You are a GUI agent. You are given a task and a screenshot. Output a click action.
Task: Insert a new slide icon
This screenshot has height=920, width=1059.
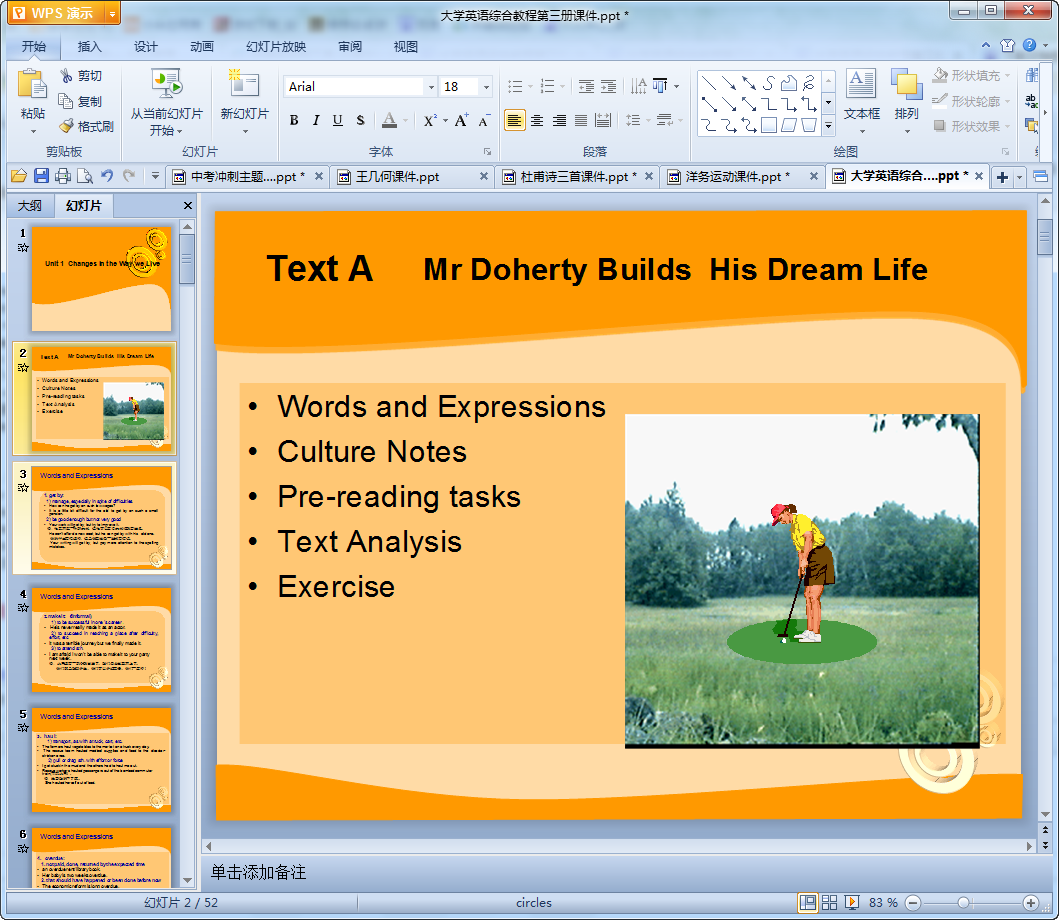[244, 85]
